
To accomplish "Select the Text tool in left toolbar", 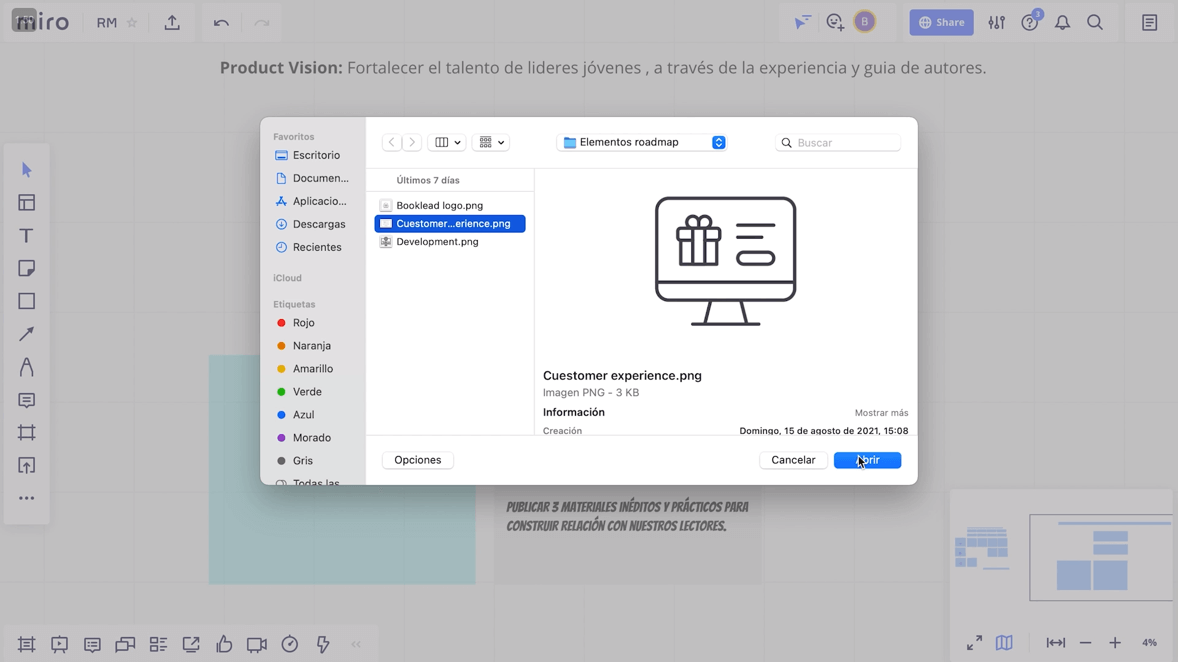I will coord(27,236).
